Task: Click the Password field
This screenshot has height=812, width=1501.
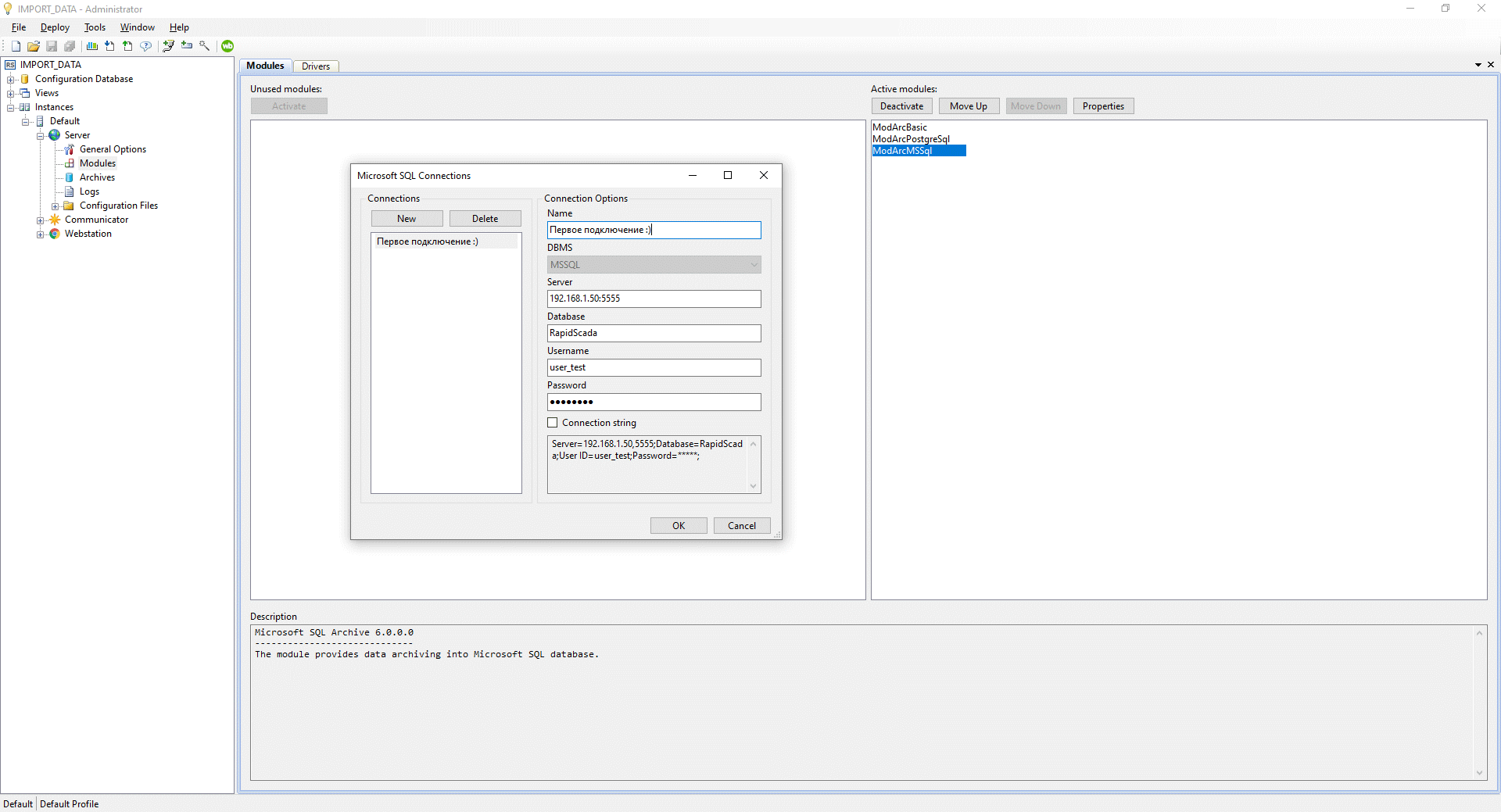Action: tap(654, 402)
